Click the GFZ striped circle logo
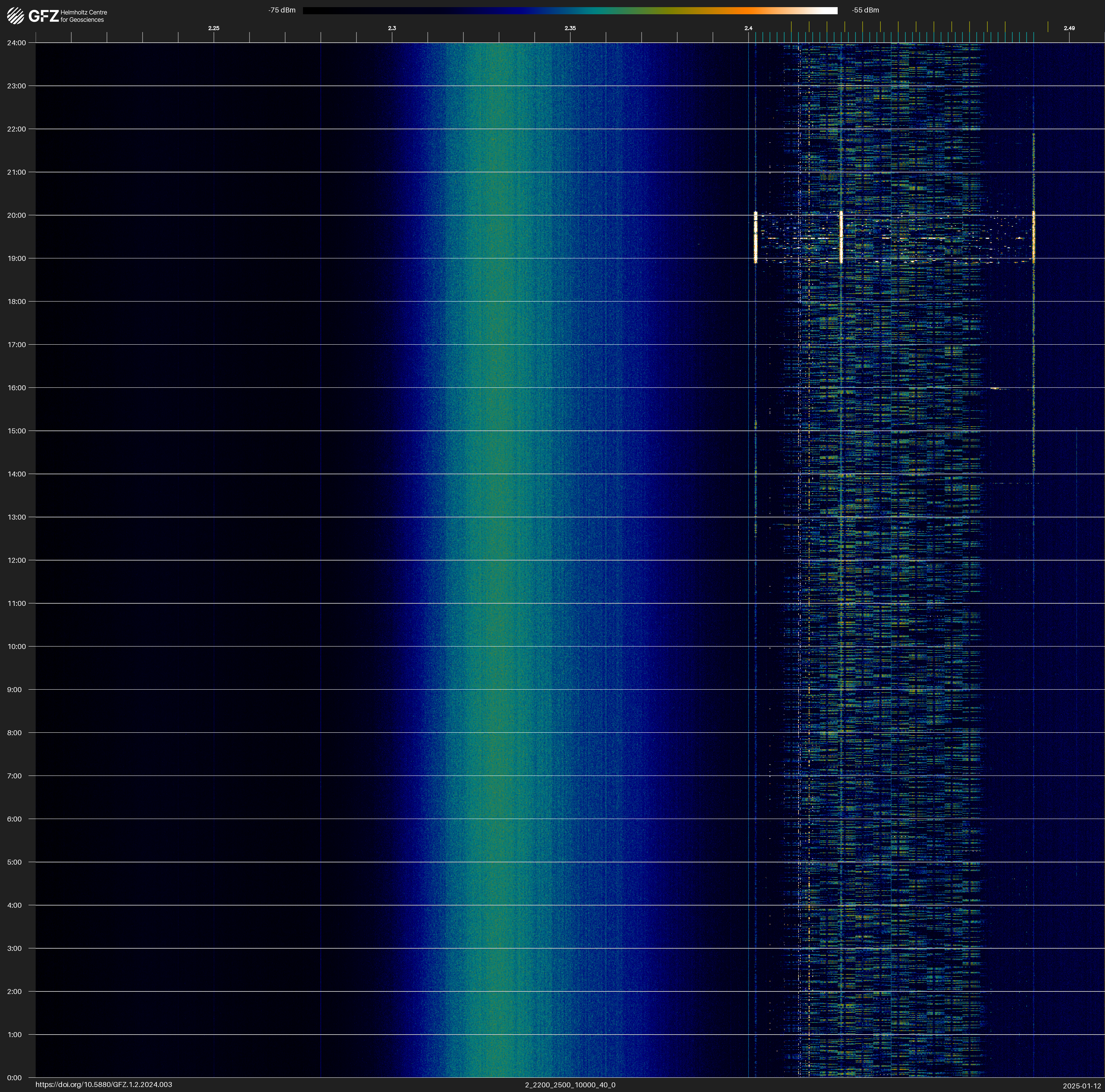The height and width of the screenshot is (1092, 1105). (15, 16)
